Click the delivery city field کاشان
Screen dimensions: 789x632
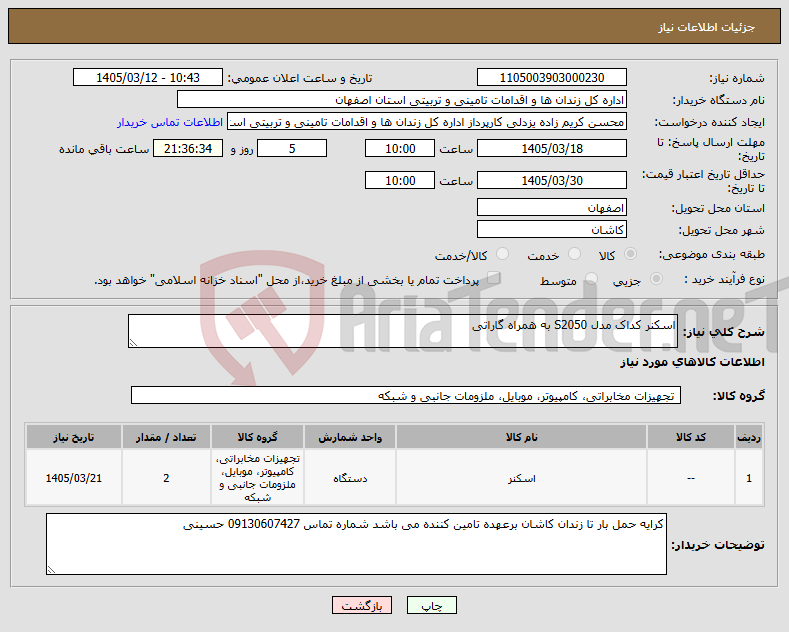[x=551, y=229]
